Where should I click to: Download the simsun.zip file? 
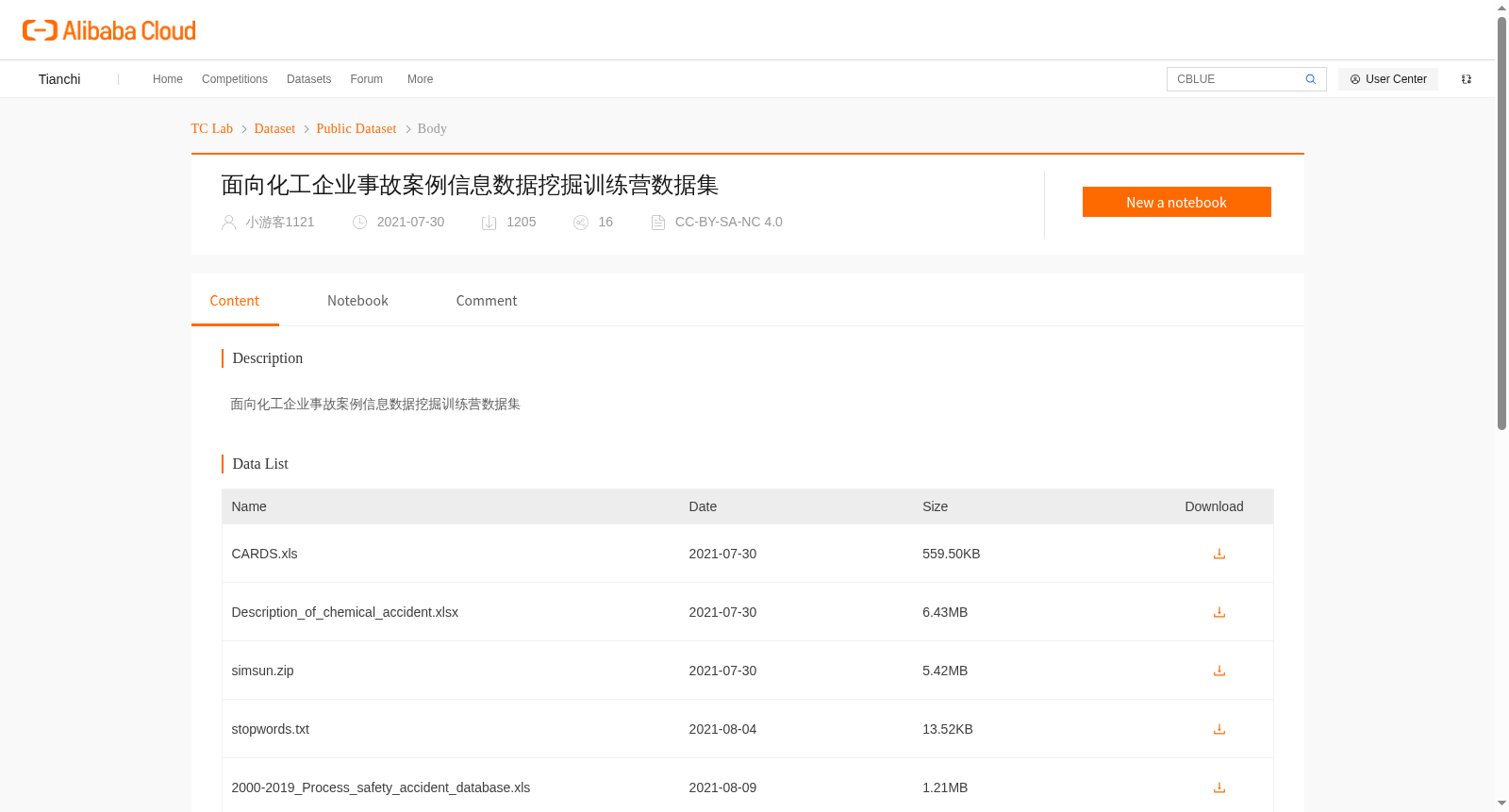1219,671
